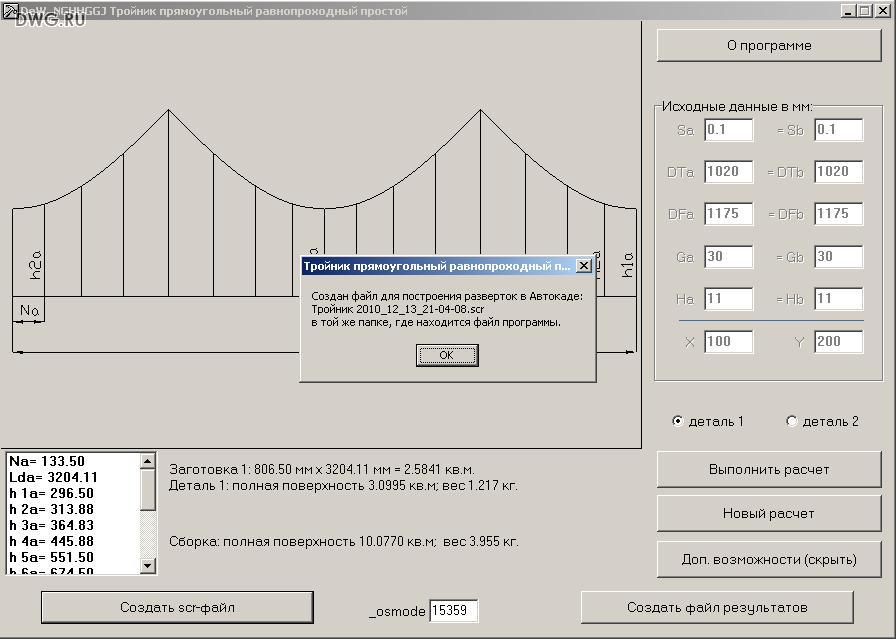Image resolution: width=896 pixels, height=639 pixels.
Task: Maximize the main program window
Action: tap(865, 11)
